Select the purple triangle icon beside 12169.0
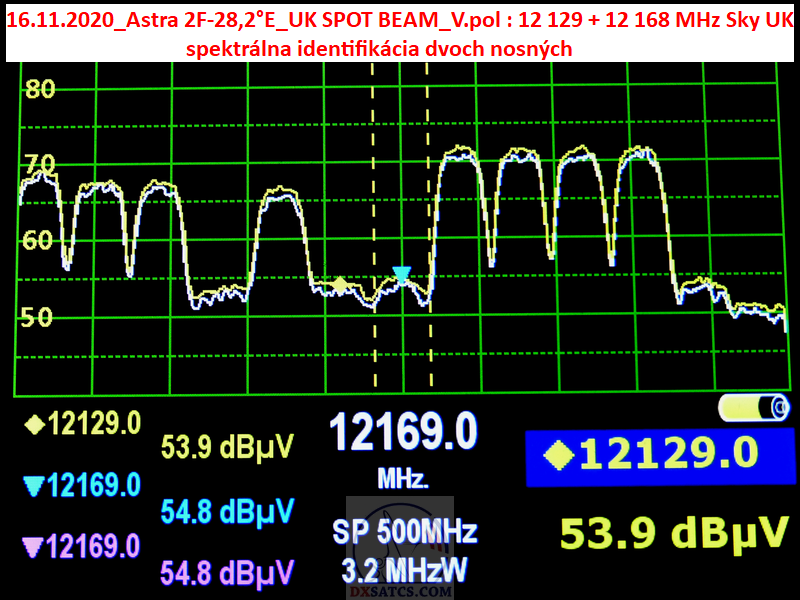This screenshot has height=600, width=800. [34, 547]
